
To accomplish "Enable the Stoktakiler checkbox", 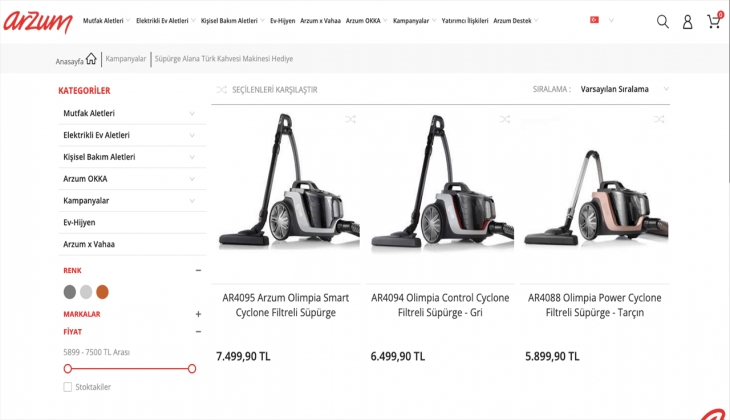I will (x=68, y=387).
